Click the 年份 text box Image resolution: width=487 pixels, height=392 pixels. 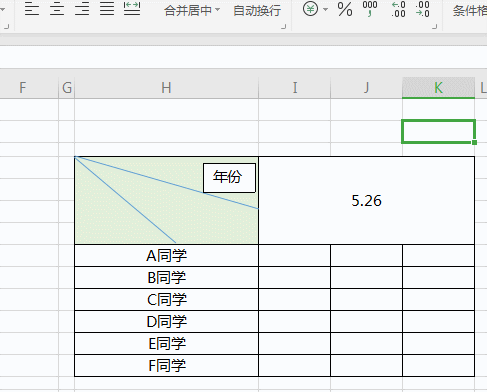(x=229, y=178)
